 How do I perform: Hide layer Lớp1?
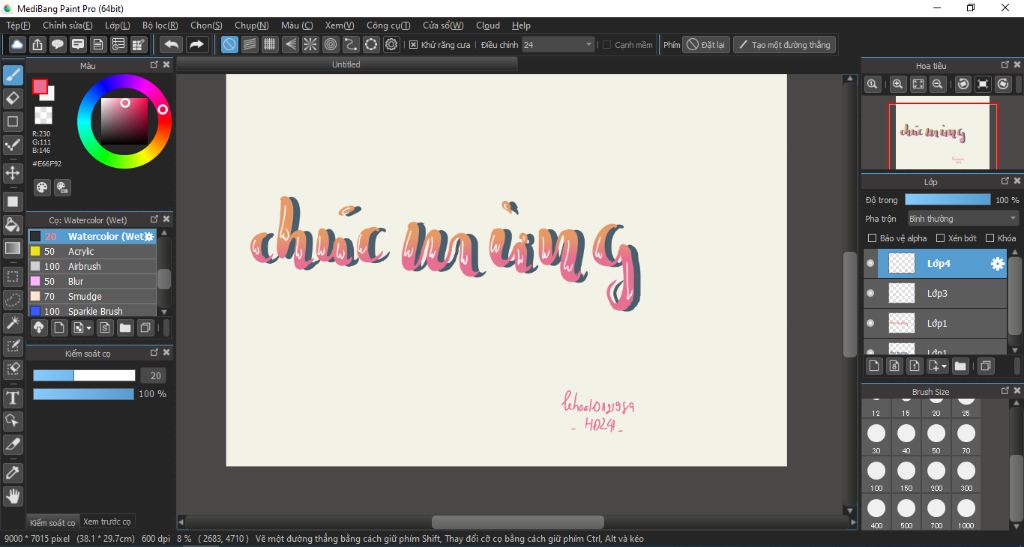point(870,323)
